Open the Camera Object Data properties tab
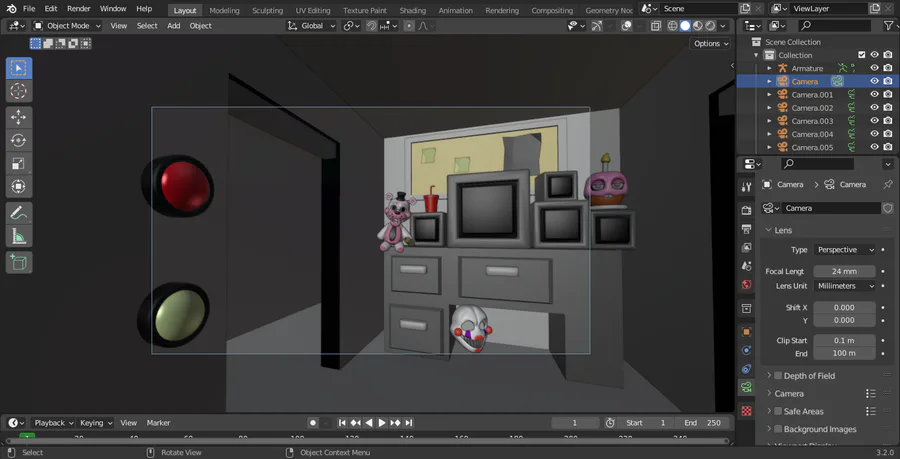 [x=746, y=387]
